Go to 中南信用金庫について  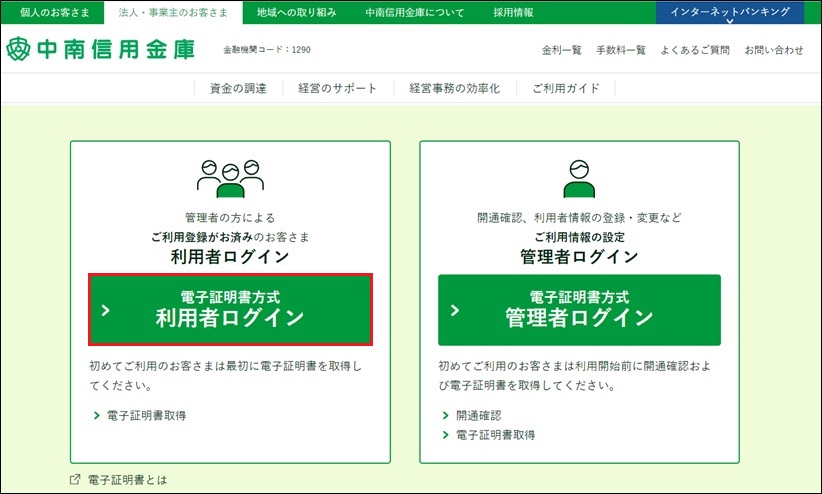(x=414, y=13)
